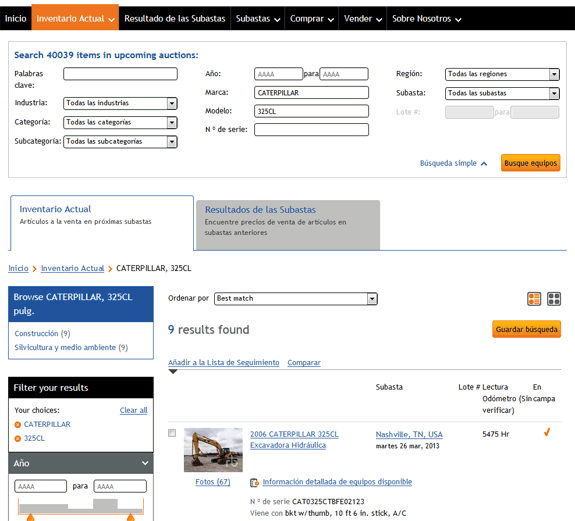Switch to grid view layout icon
The height and width of the screenshot is (521, 575).
(554, 299)
